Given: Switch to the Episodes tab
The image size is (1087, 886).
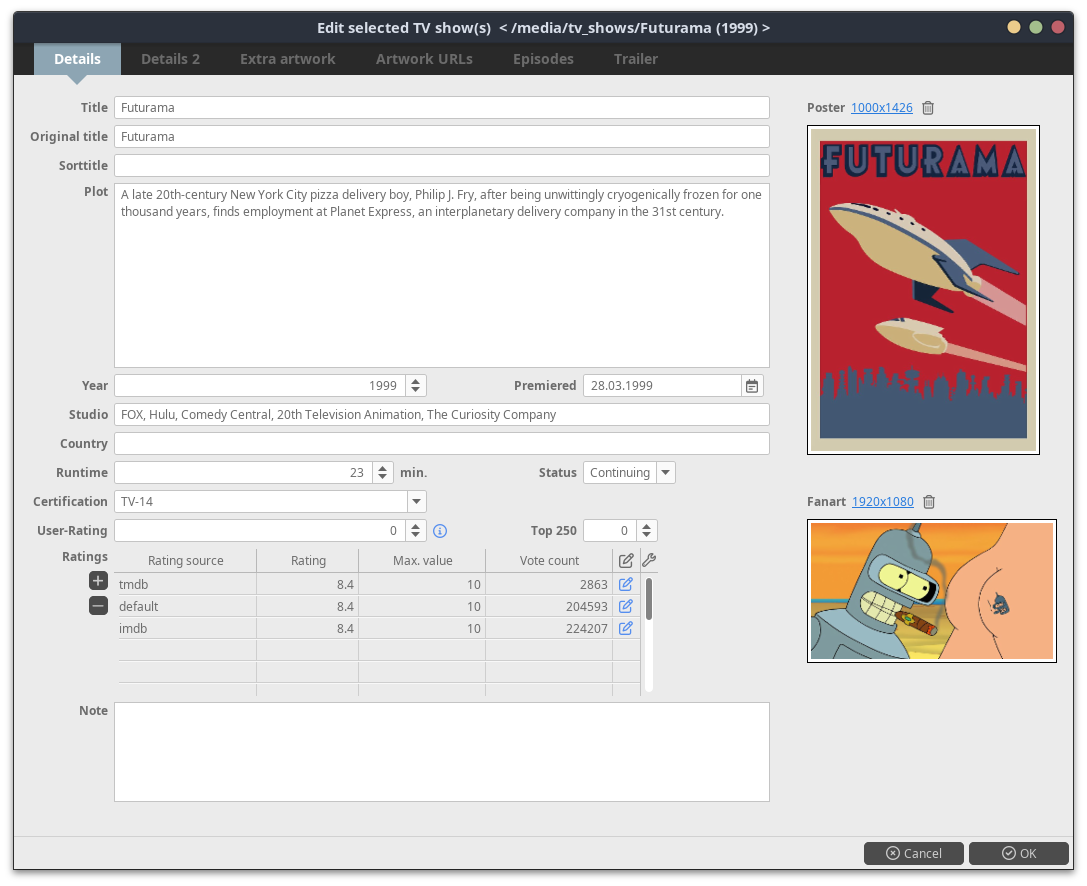Looking at the screenshot, I should coord(543,59).
